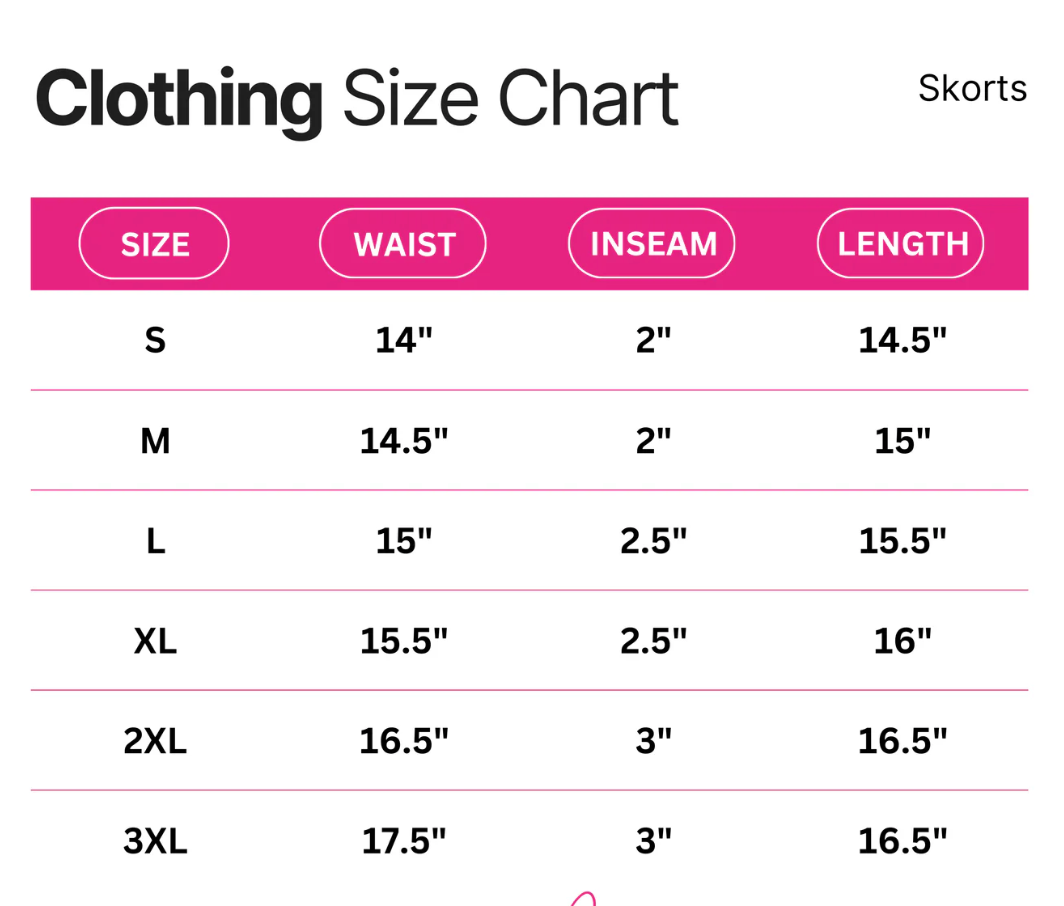Screen dimensions: 1064x906
Task: Click the inseam value for size L
Action: click(x=653, y=541)
